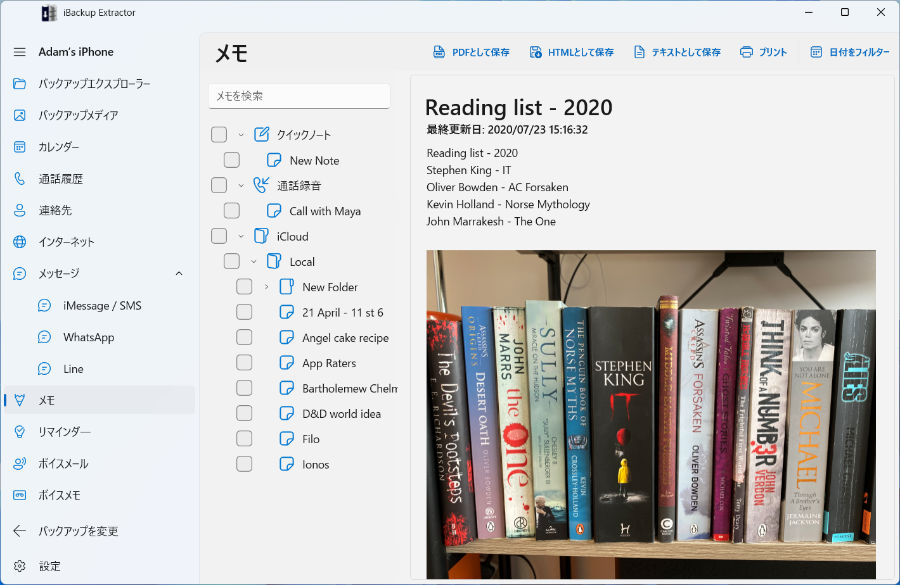Click the HTML save icon
The width and height of the screenshot is (900, 585).
click(536, 52)
